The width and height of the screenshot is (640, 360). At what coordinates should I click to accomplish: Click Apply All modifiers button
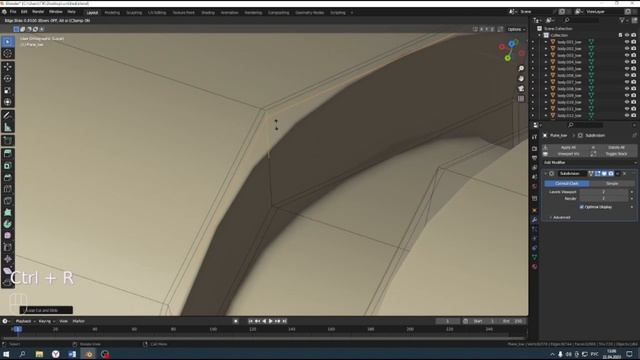click(565, 147)
